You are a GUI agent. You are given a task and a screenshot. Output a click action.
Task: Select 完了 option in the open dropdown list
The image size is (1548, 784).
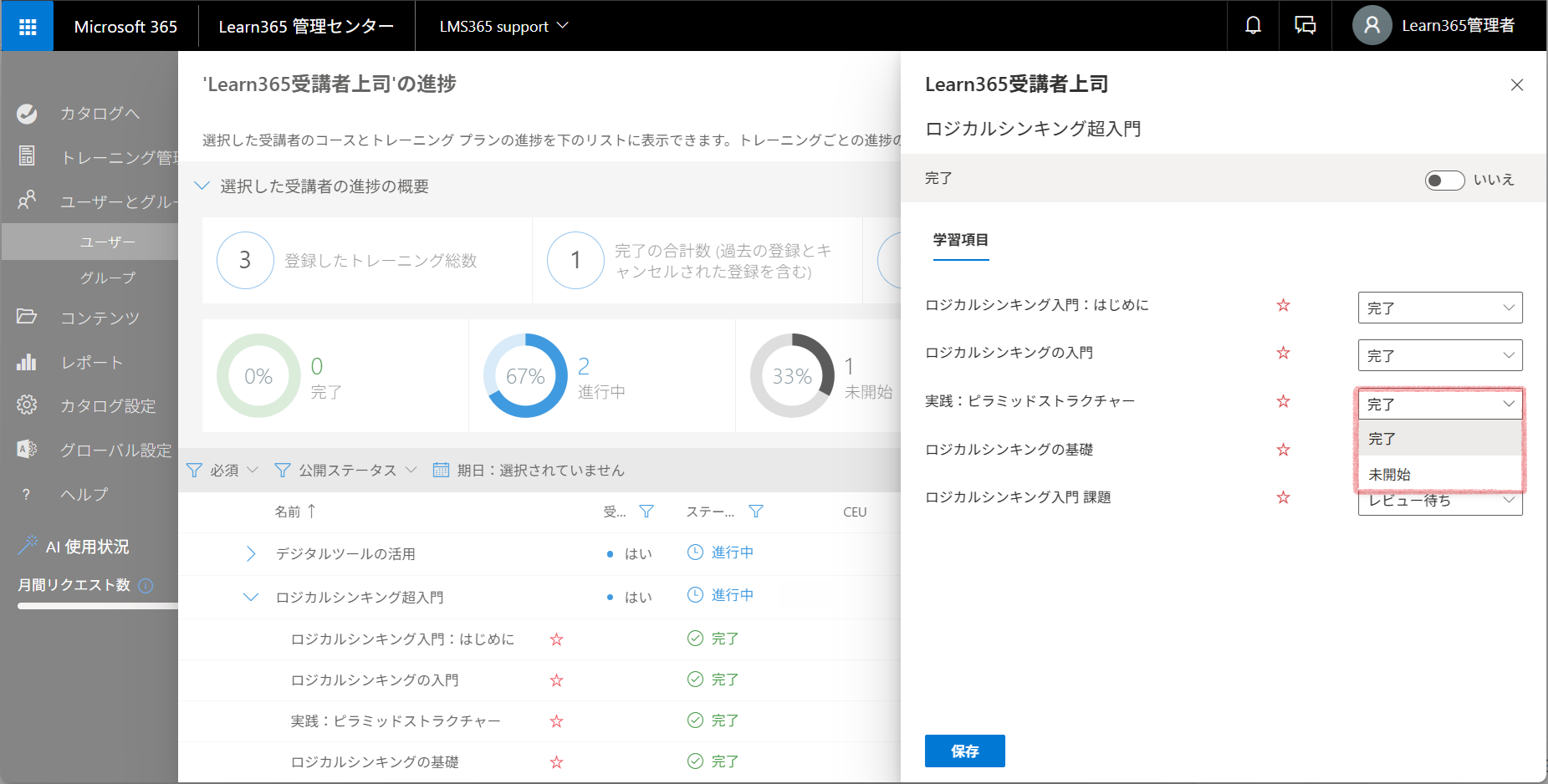pyautogui.click(x=1440, y=438)
